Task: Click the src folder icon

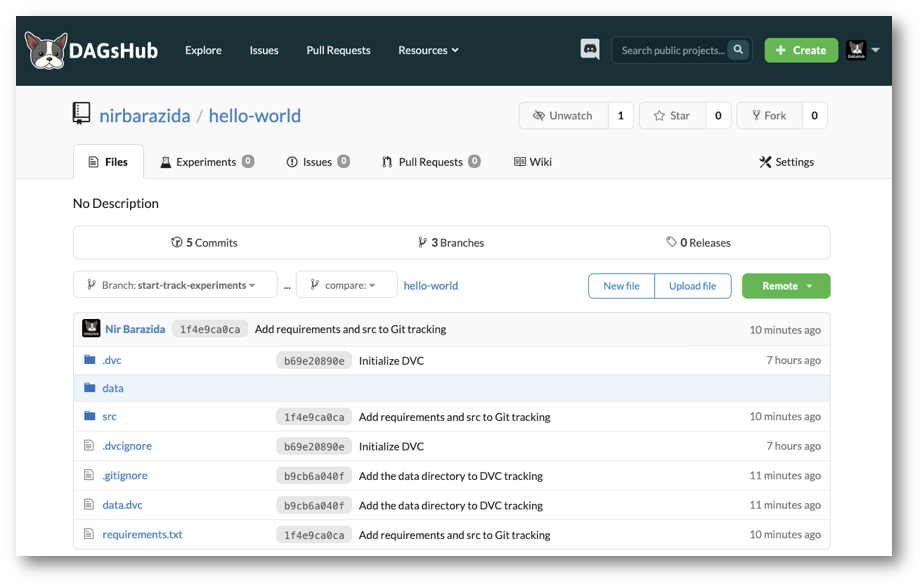Action: (x=90, y=416)
